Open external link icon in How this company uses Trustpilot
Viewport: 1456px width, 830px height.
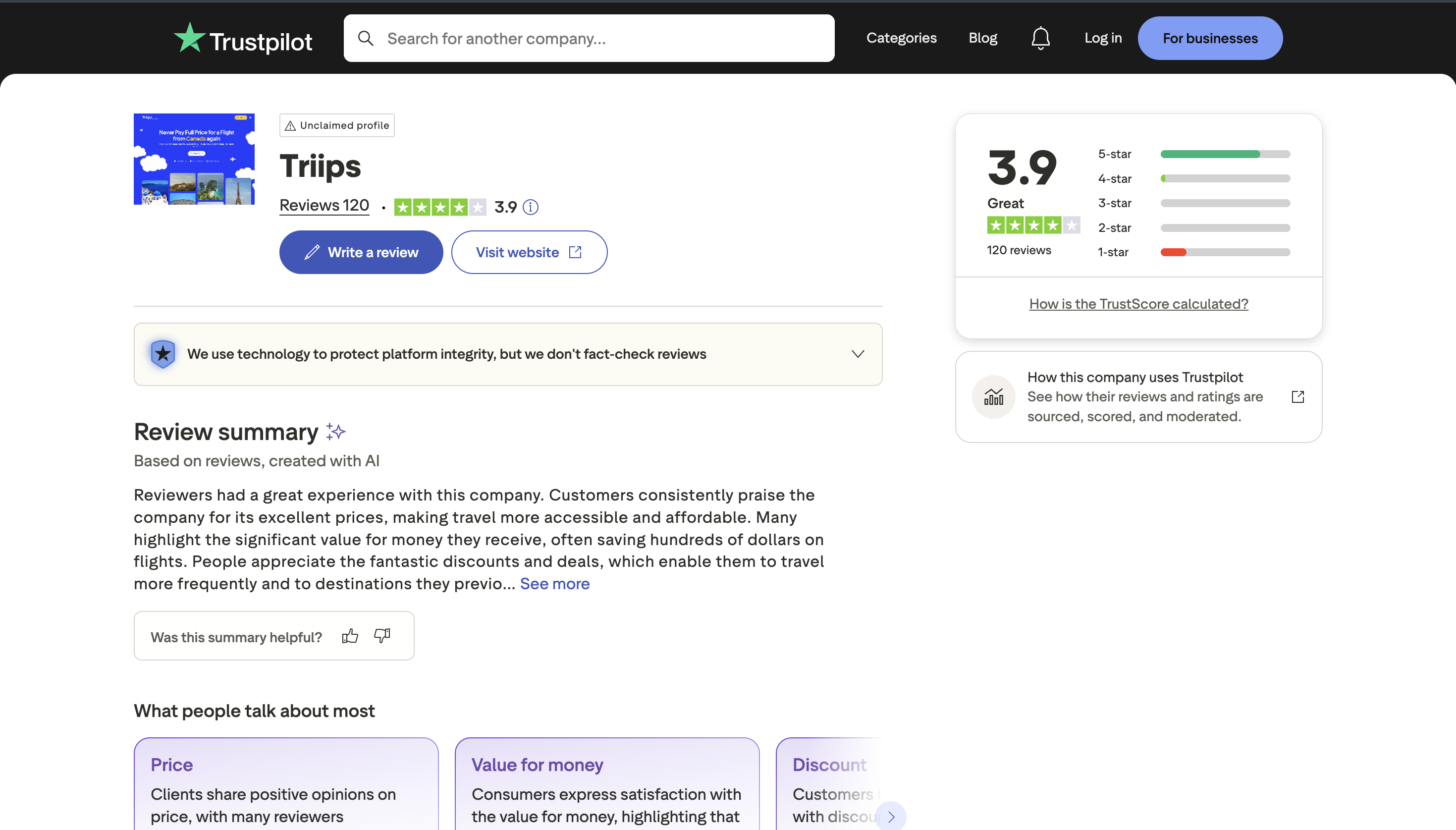pyautogui.click(x=1298, y=396)
